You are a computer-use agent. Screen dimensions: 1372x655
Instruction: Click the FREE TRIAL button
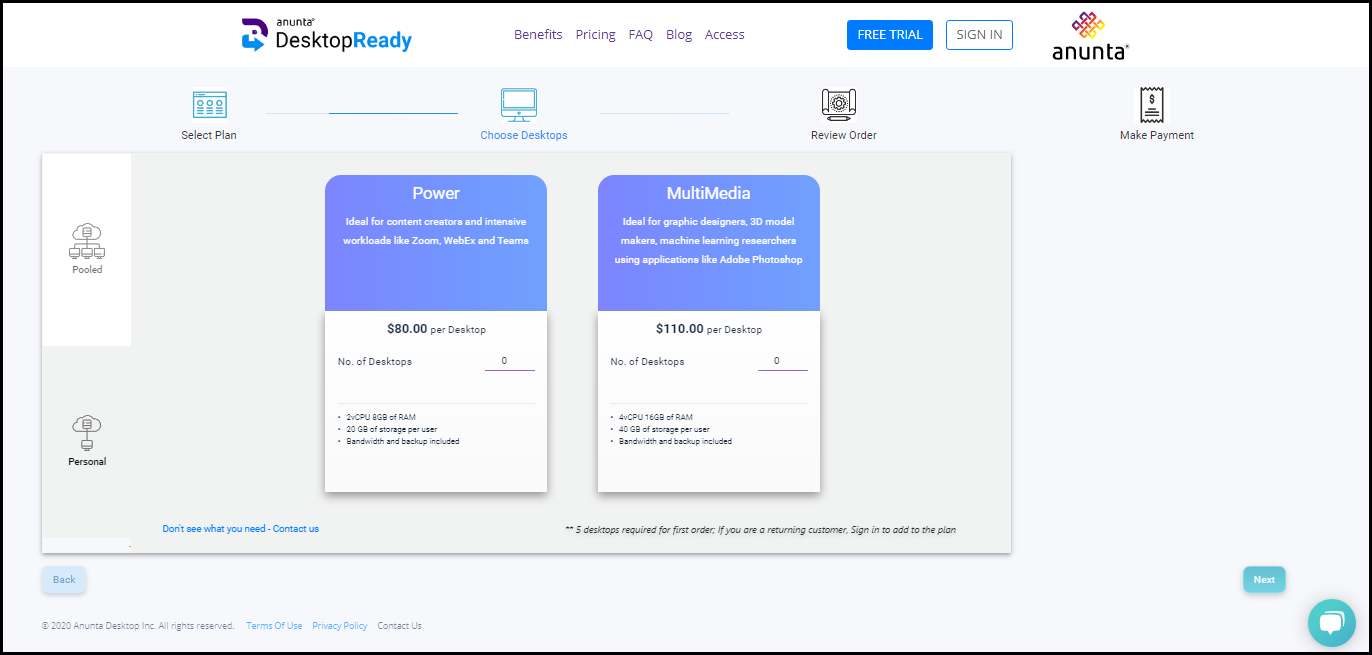[x=889, y=35]
